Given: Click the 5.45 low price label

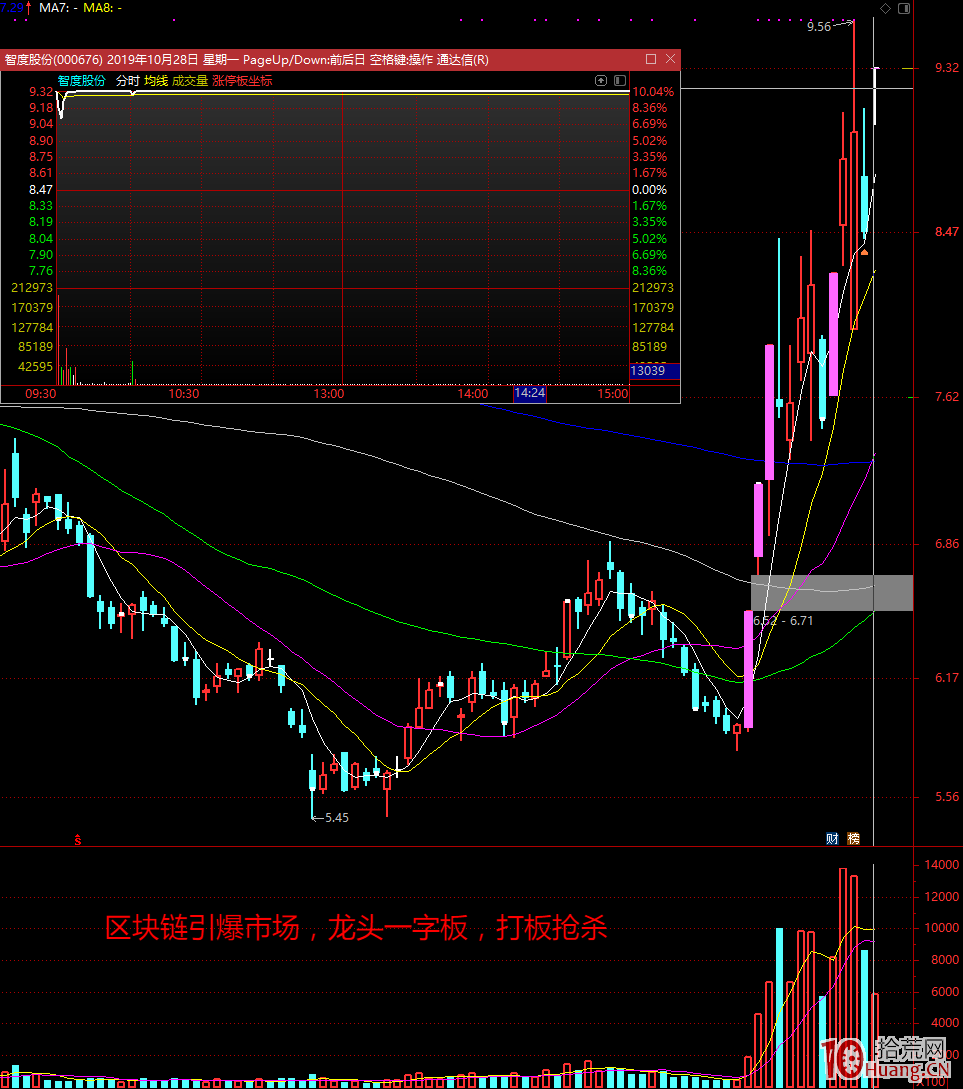Looking at the screenshot, I should [337, 817].
